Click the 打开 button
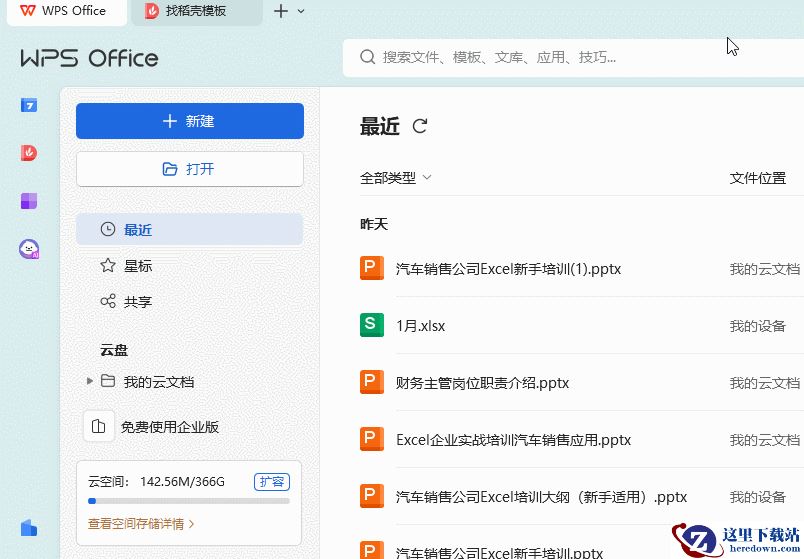This screenshot has width=804, height=559. coord(190,169)
